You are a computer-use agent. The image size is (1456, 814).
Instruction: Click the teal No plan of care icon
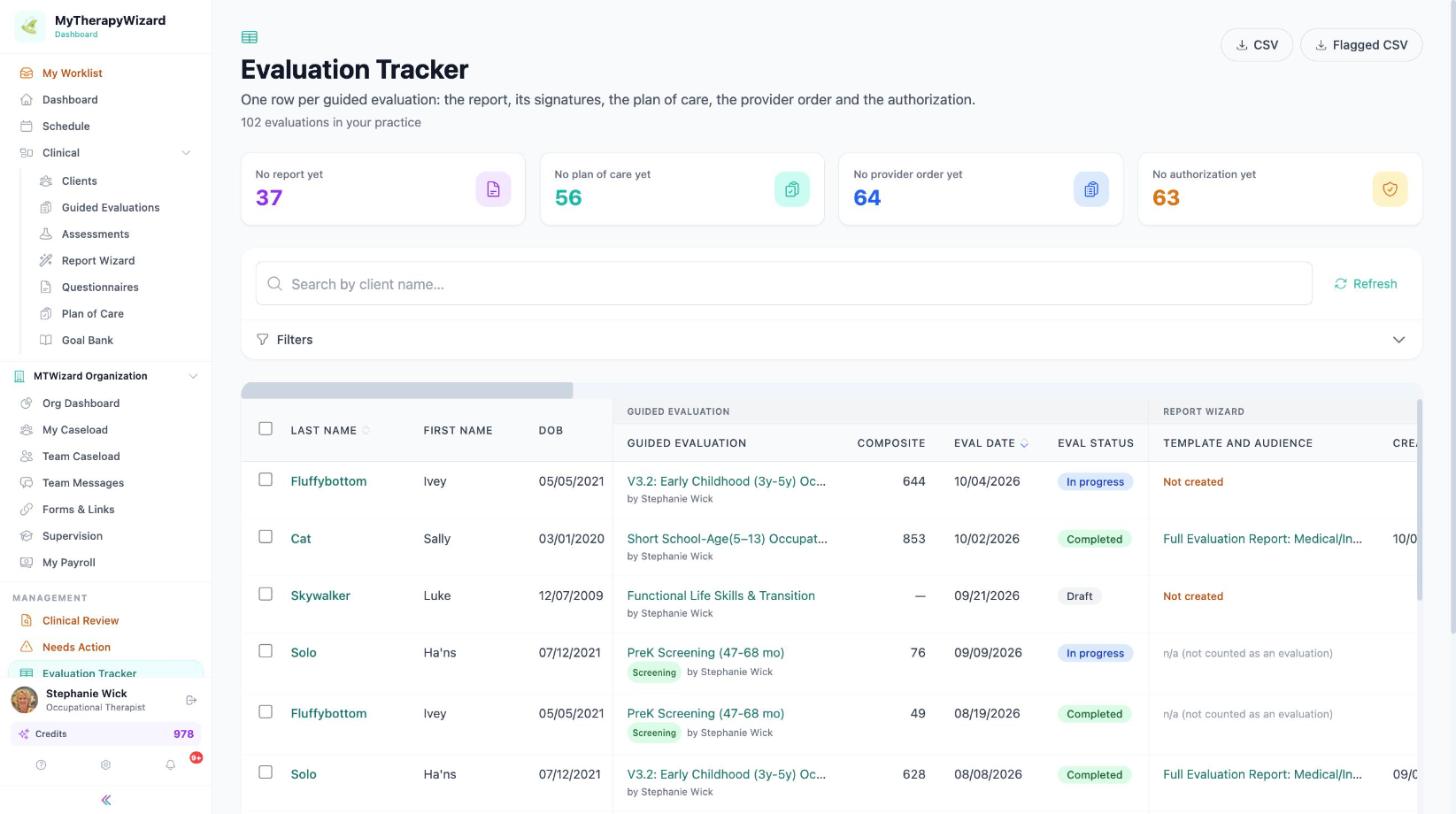(x=792, y=189)
